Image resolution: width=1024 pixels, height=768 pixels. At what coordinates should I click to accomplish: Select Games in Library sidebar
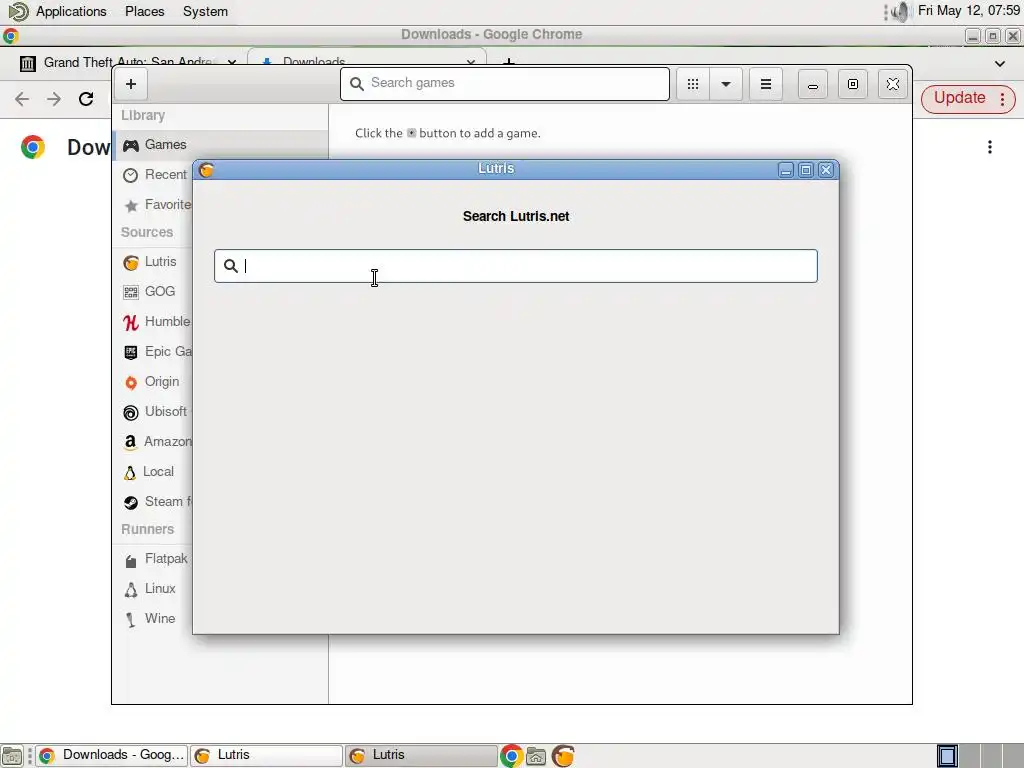click(221, 145)
